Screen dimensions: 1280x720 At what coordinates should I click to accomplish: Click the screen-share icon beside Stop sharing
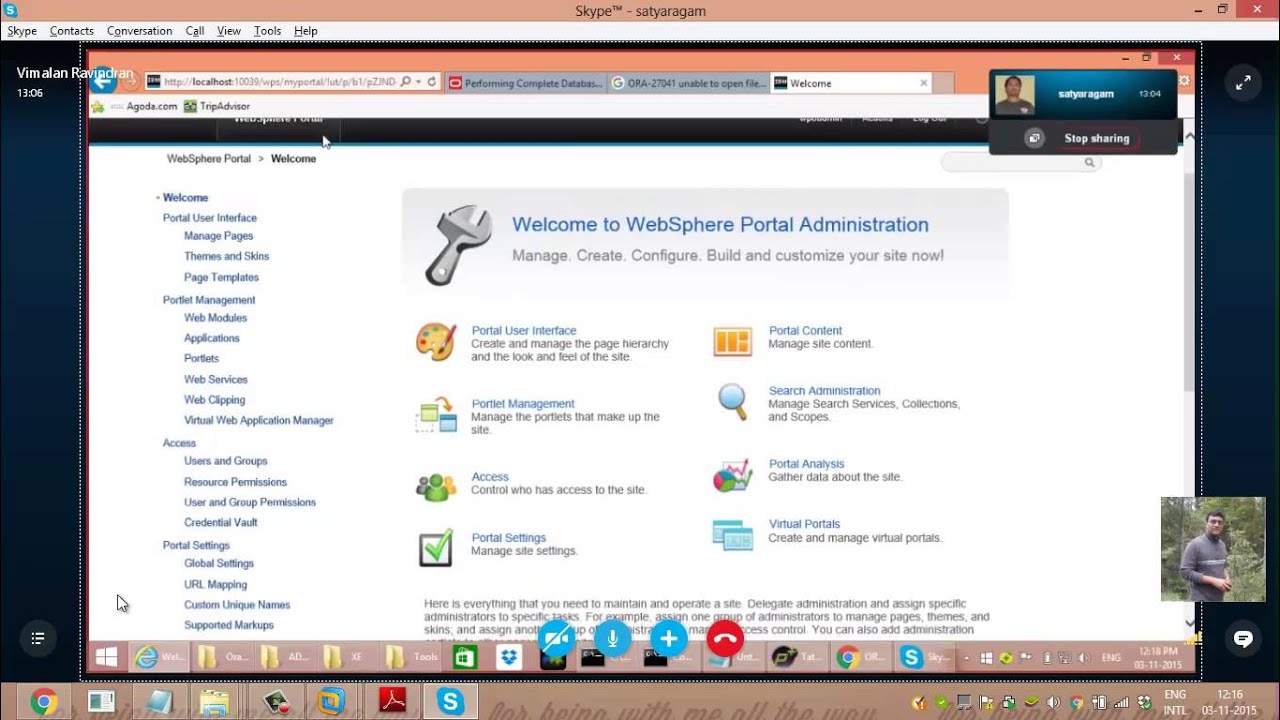click(1035, 139)
